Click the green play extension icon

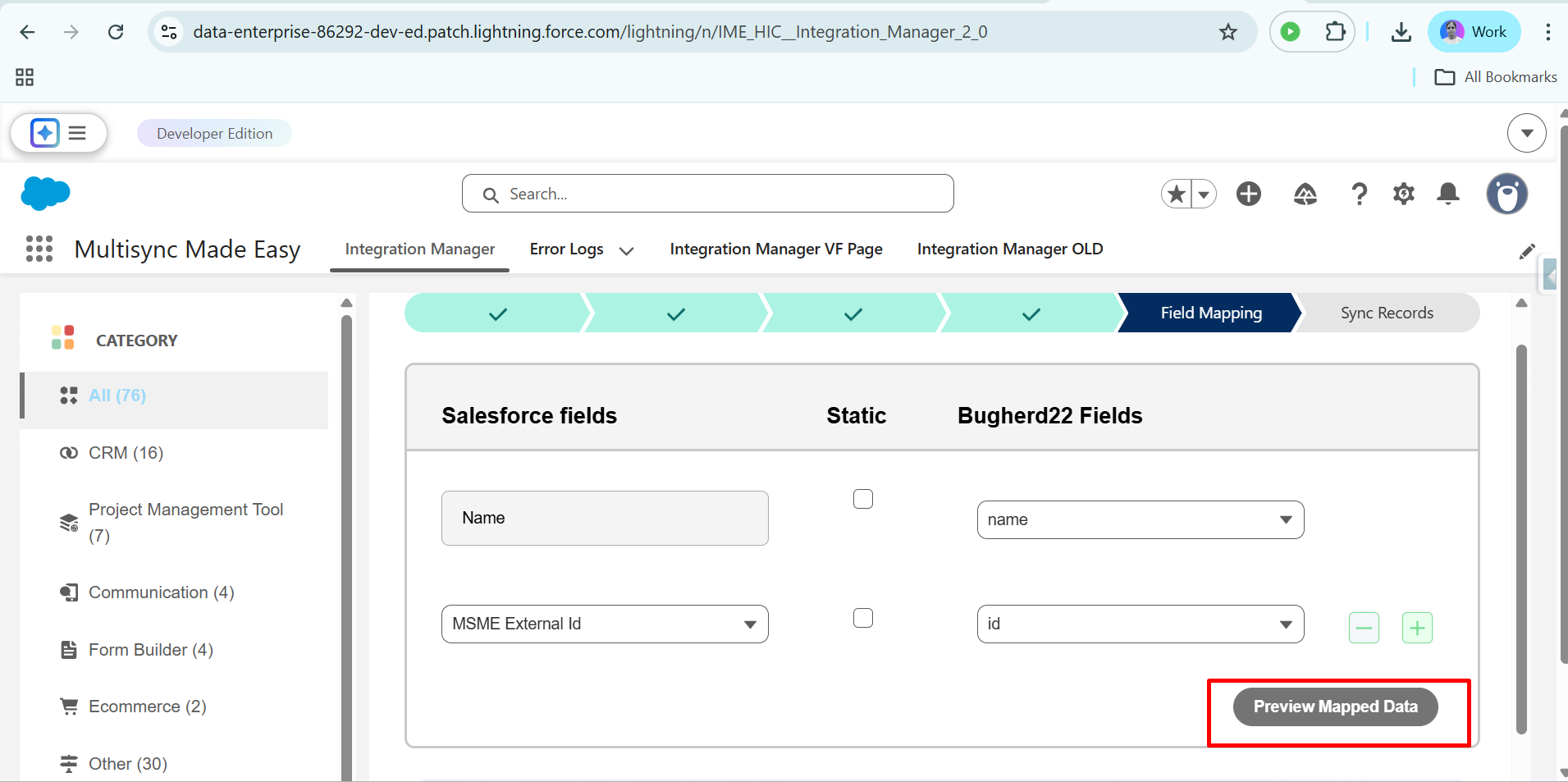1290,32
